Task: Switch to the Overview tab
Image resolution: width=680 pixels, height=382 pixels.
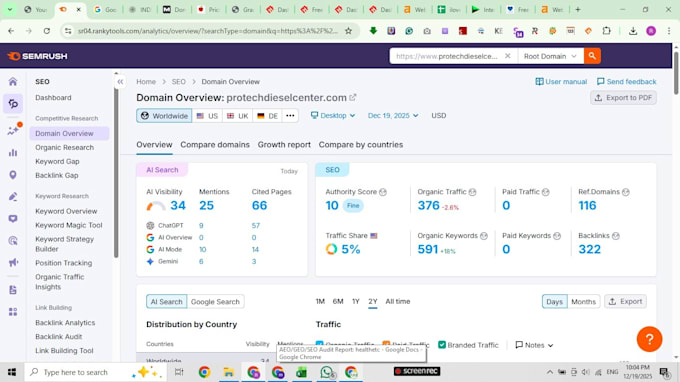Action: point(154,145)
